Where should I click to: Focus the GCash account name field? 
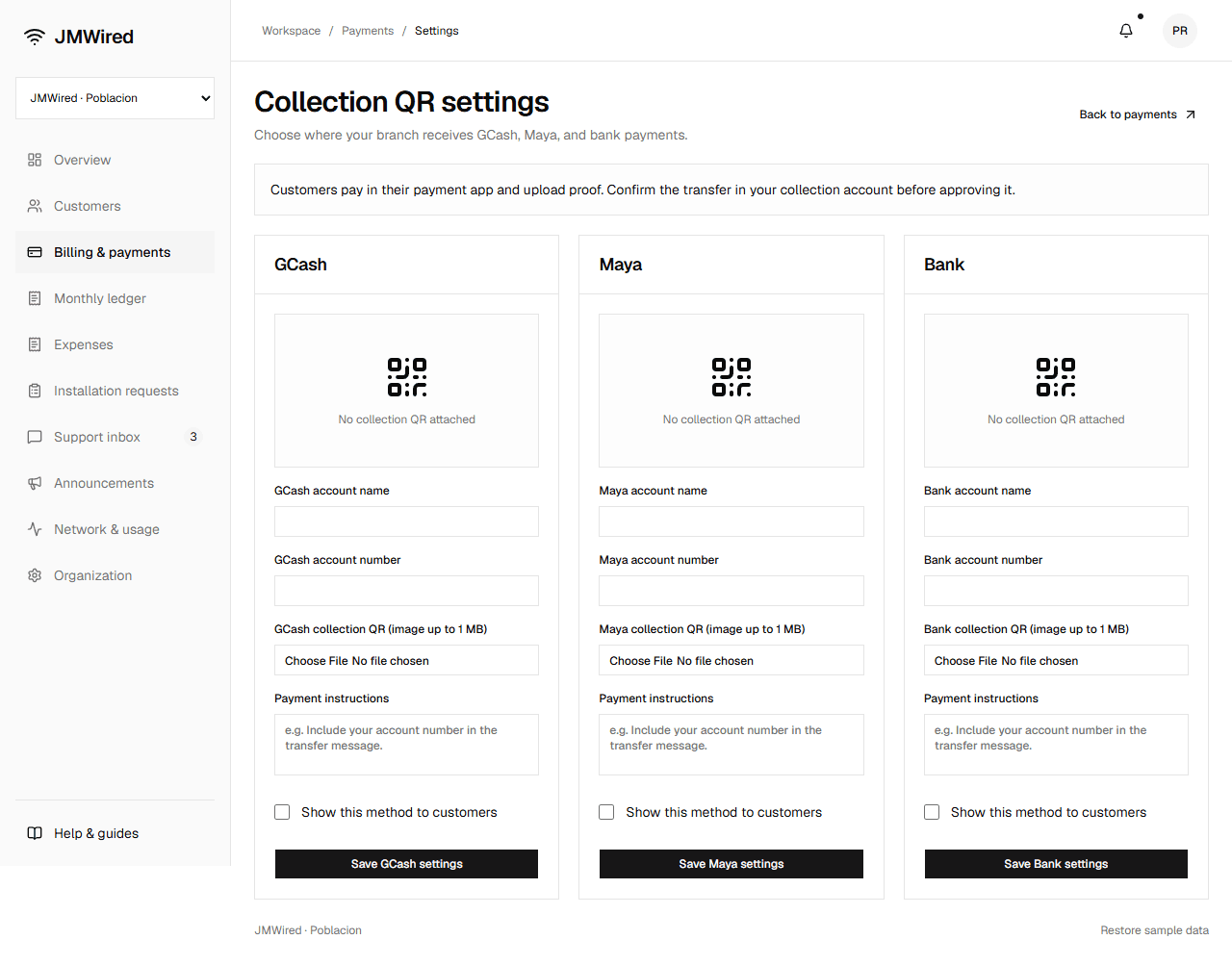pyautogui.click(x=406, y=521)
